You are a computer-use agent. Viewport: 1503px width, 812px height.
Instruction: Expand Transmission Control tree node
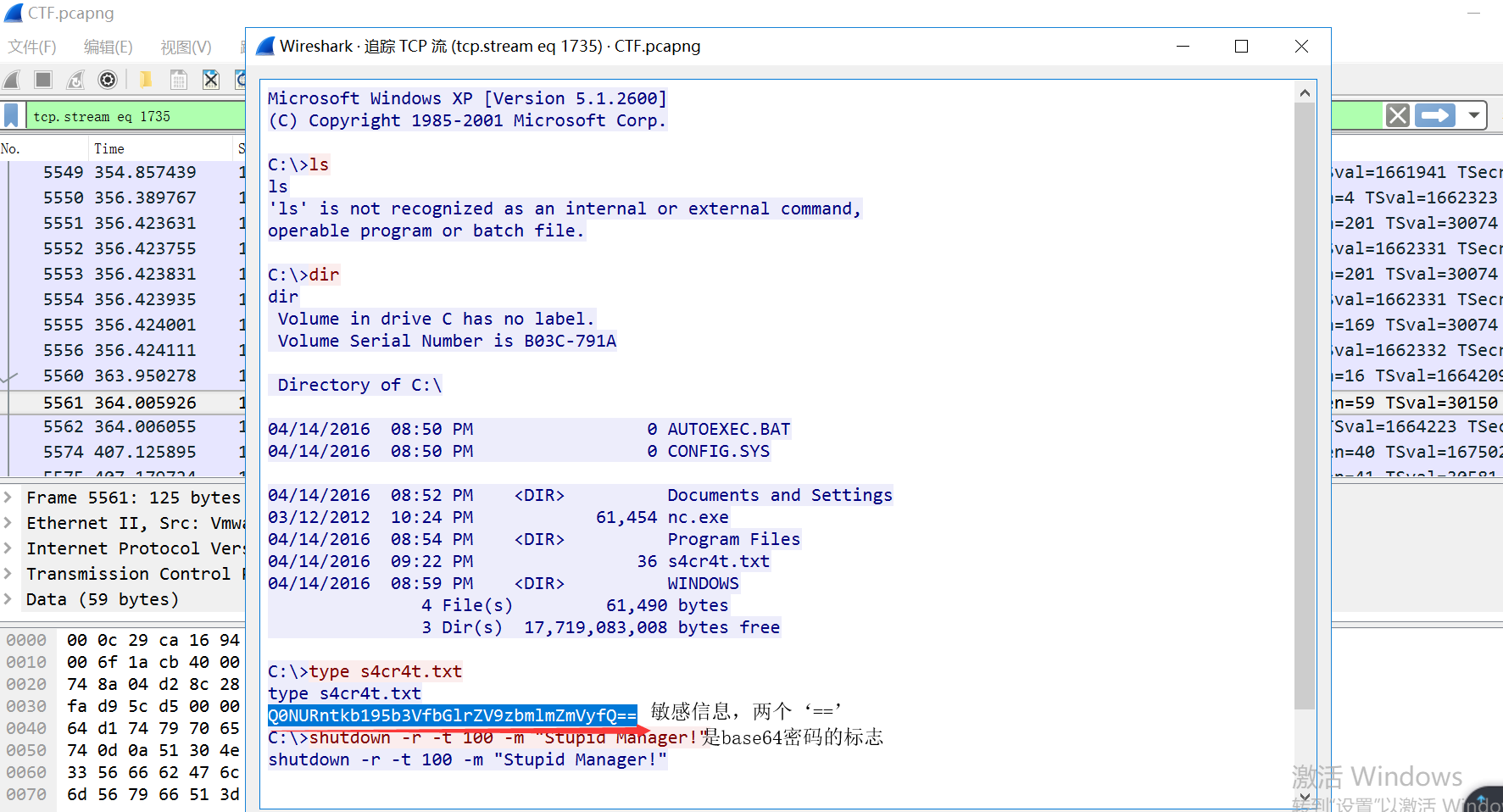[8, 573]
